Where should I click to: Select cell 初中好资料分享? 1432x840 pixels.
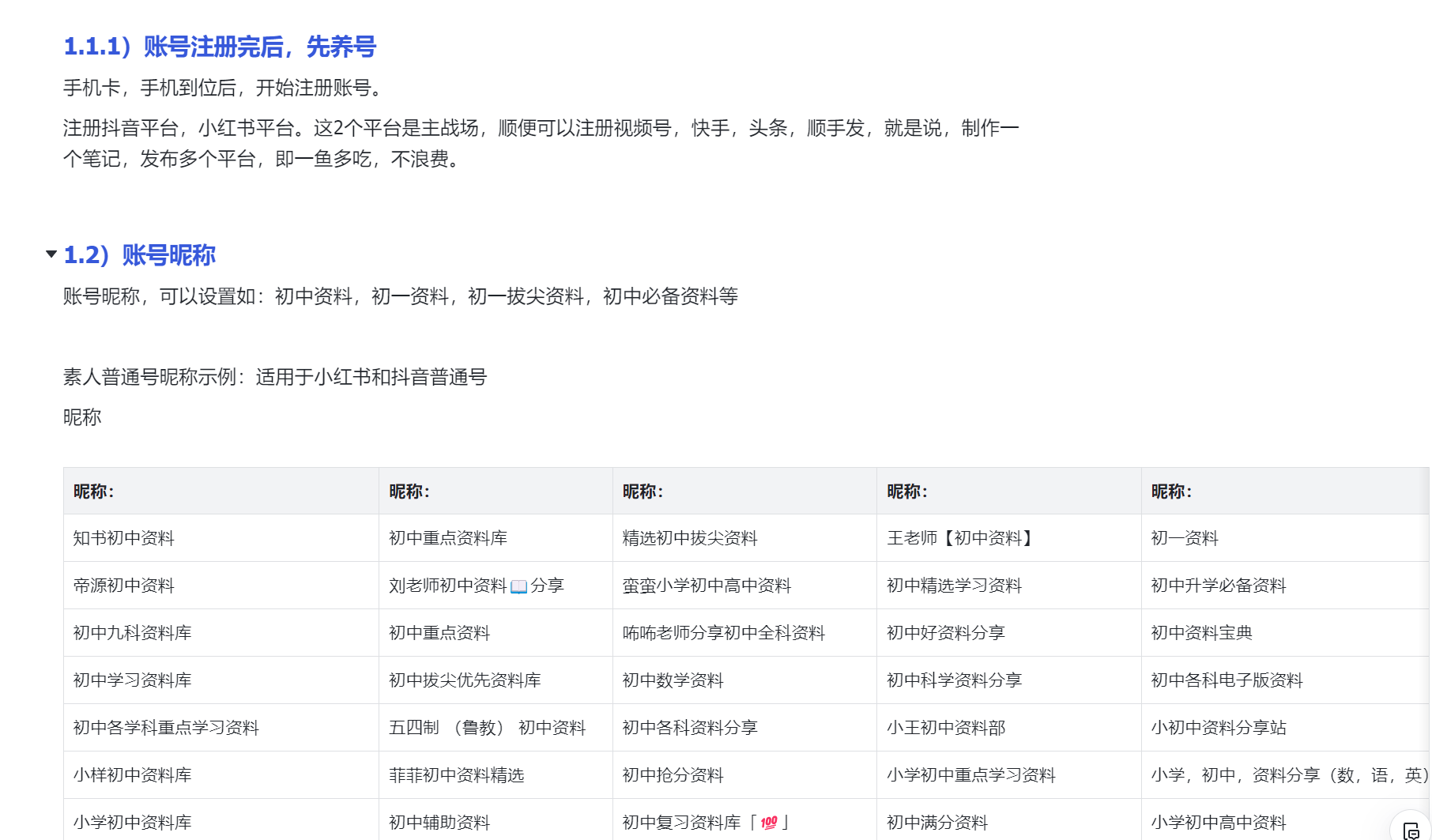(x=1009, y=633)
